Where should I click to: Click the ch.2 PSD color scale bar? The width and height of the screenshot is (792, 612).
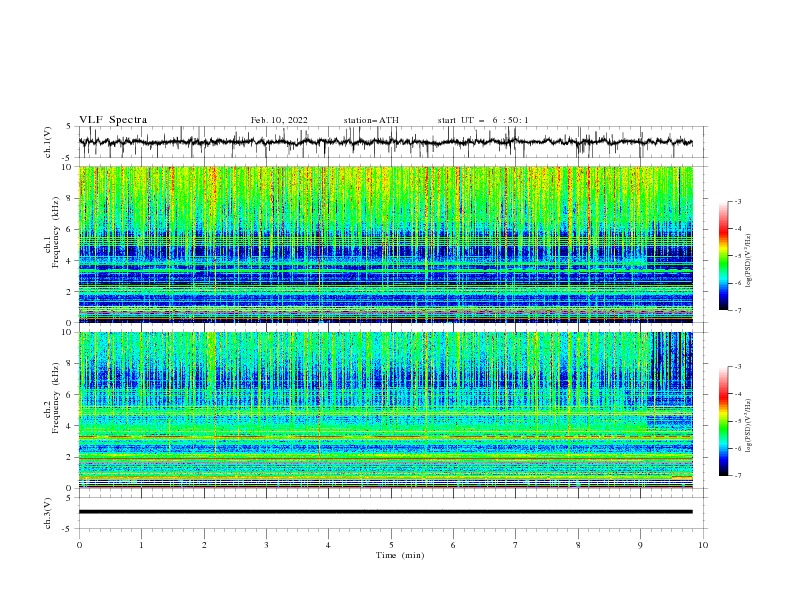(723, 421)
